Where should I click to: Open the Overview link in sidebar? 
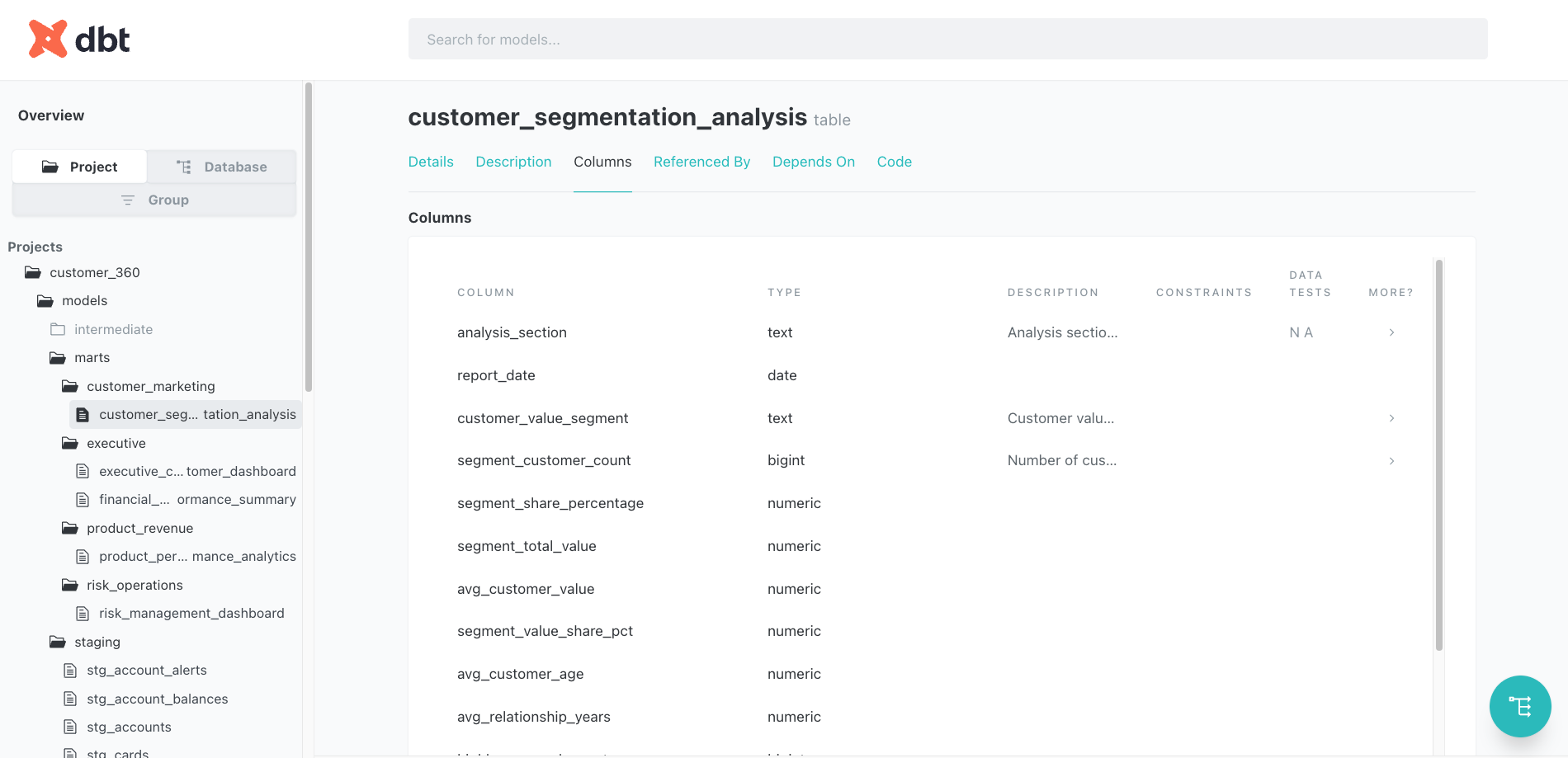(x=51, y=115)
